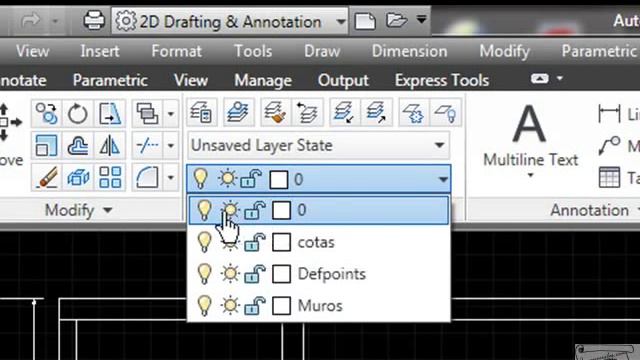Image resolution: width=640 pixels, height=360 pixels.
Task: Select the Stretch tool icon
Action: click(110, 113)
